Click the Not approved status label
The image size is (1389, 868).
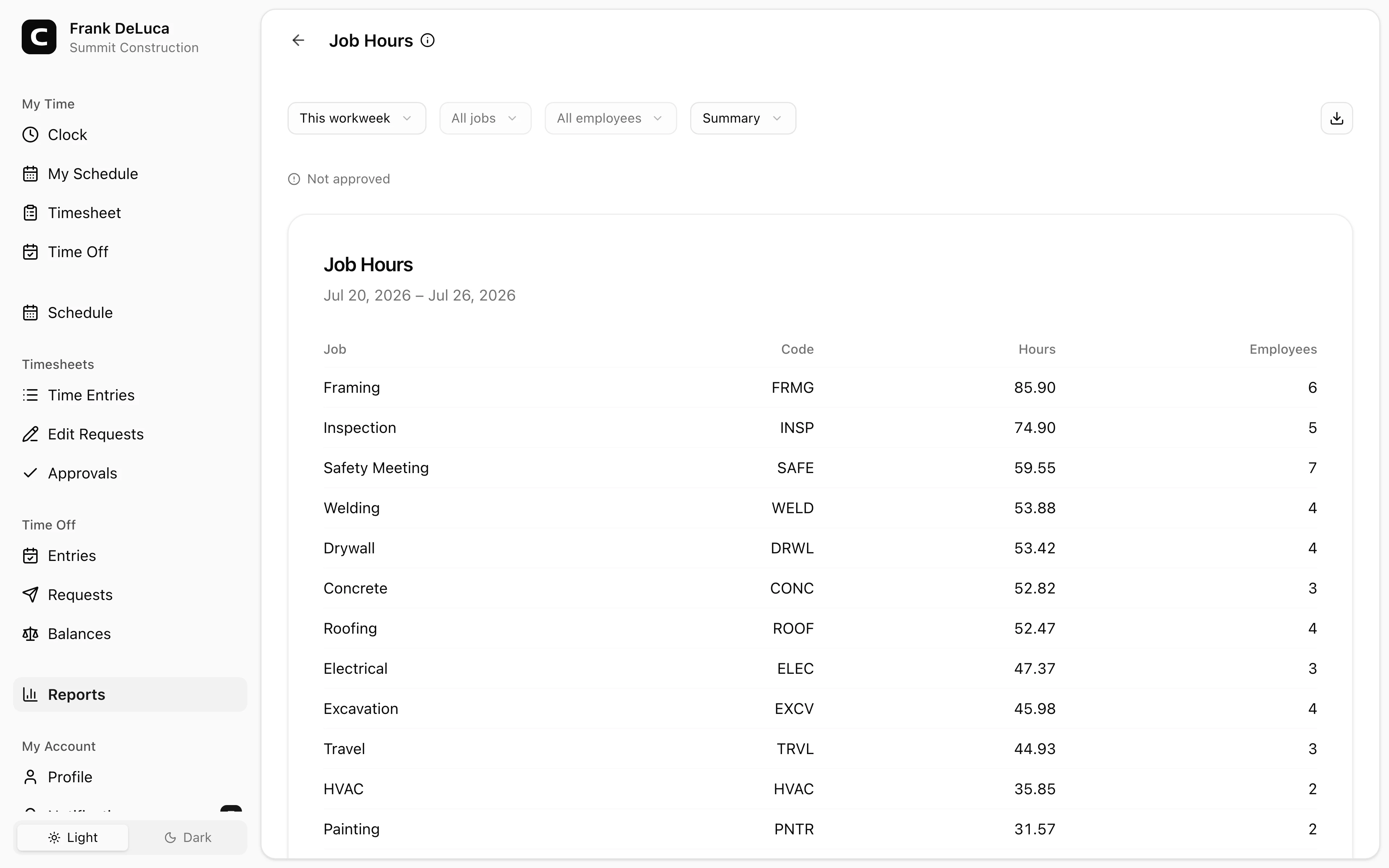tap(348, 179)
